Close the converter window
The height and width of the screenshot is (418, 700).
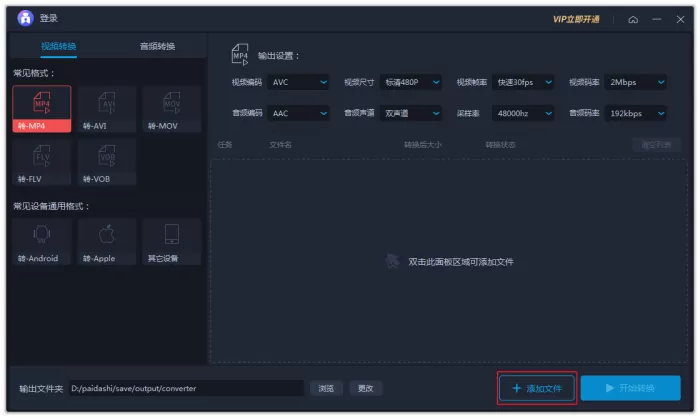click(x=680, y=19)
